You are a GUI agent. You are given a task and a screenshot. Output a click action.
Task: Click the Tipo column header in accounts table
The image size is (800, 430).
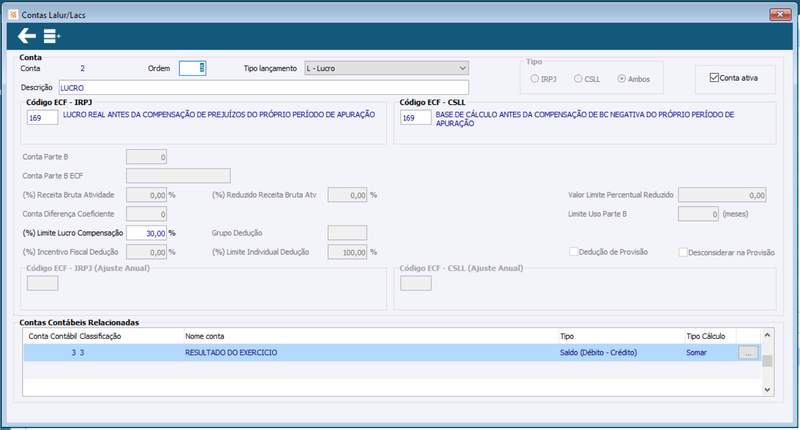click(567, 336)
